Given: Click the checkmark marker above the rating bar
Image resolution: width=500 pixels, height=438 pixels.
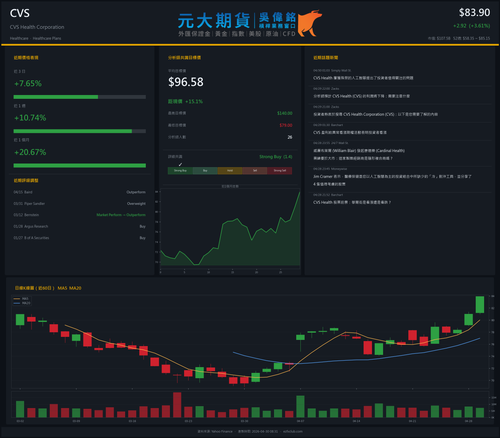Looking at the screenshot, I should coord(180,164).
